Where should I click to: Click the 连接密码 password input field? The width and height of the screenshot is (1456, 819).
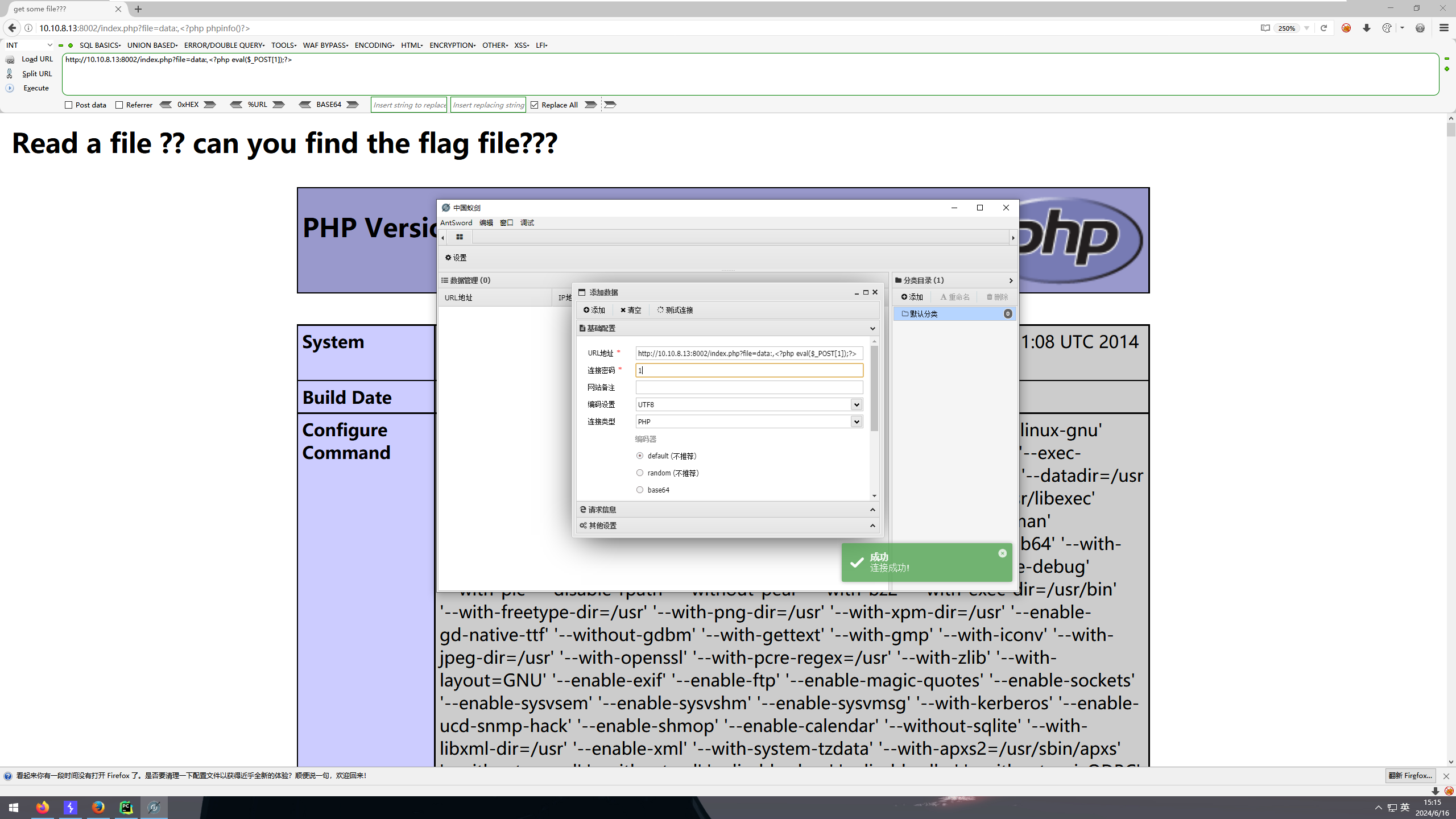pyautogui.click(x=749, y=370)
